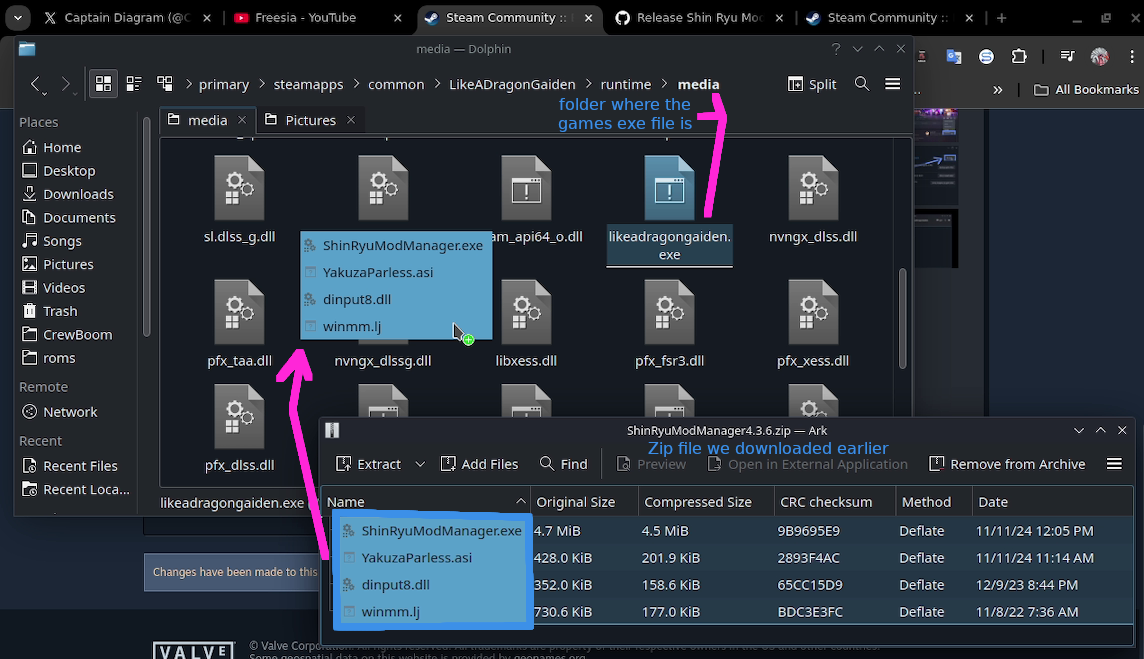Click Extract button in Ark
This screenshot has width=1144, height=659.
point(368,464)
